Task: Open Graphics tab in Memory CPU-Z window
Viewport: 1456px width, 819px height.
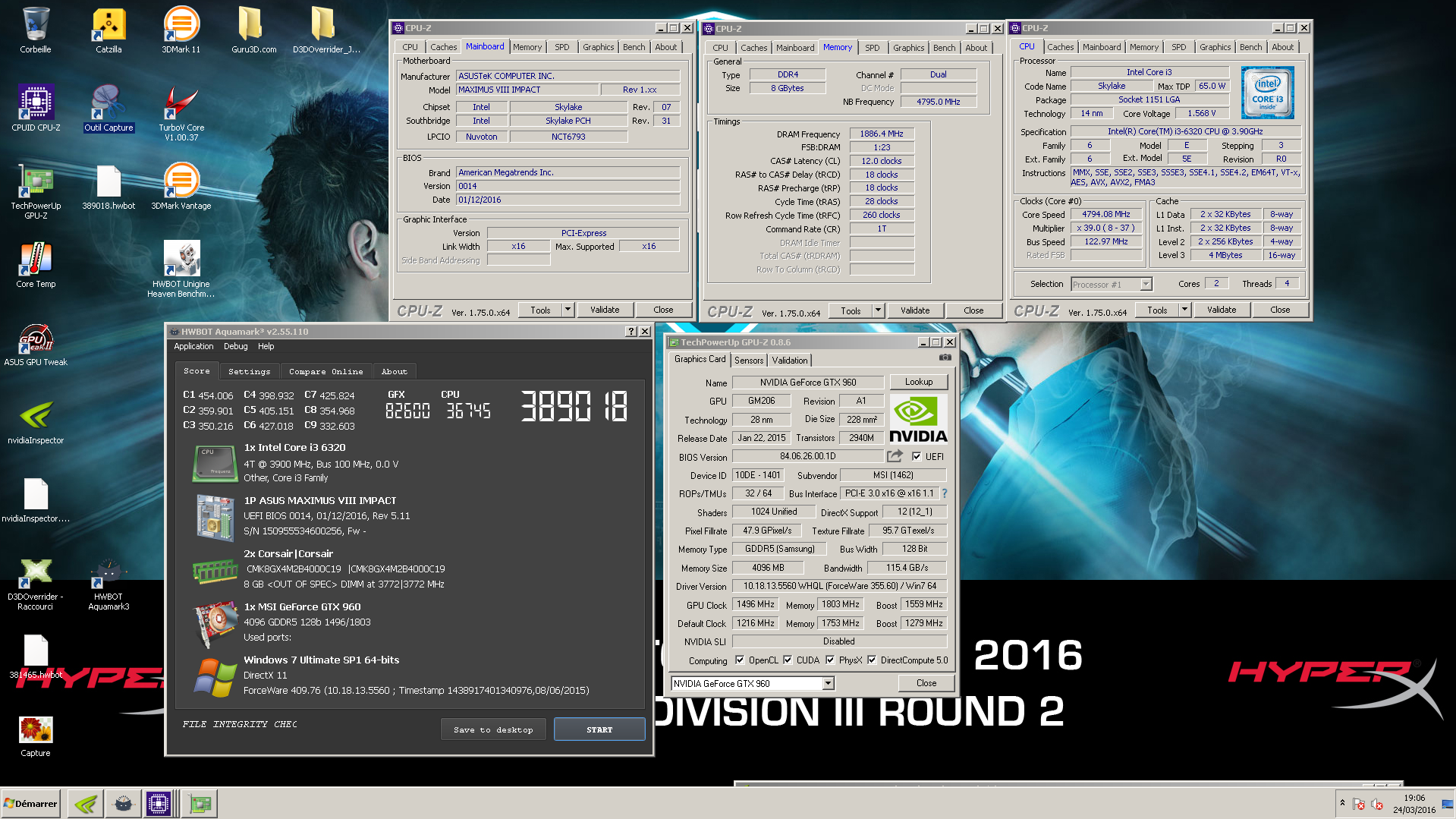Action: click(x=908, y=48)
